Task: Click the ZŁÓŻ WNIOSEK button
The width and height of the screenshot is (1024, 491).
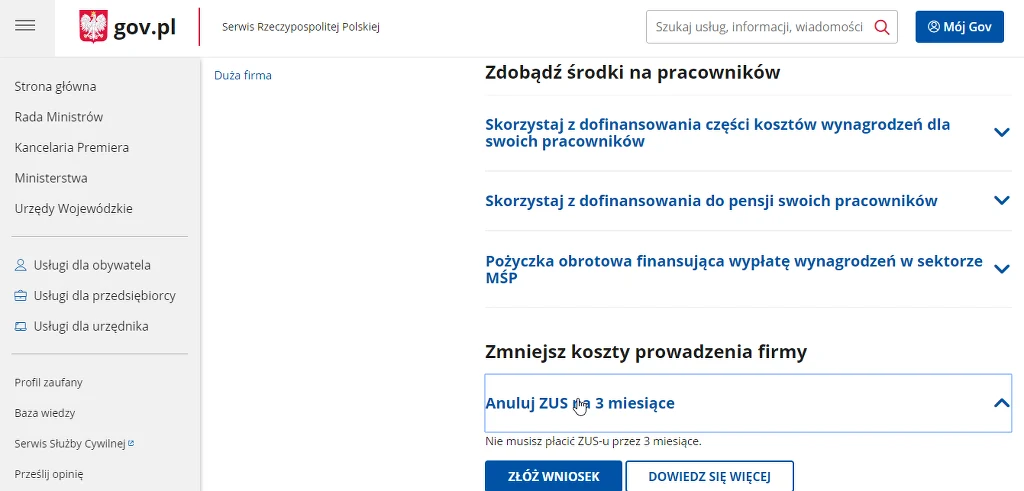Action: [x=553, y=476]
